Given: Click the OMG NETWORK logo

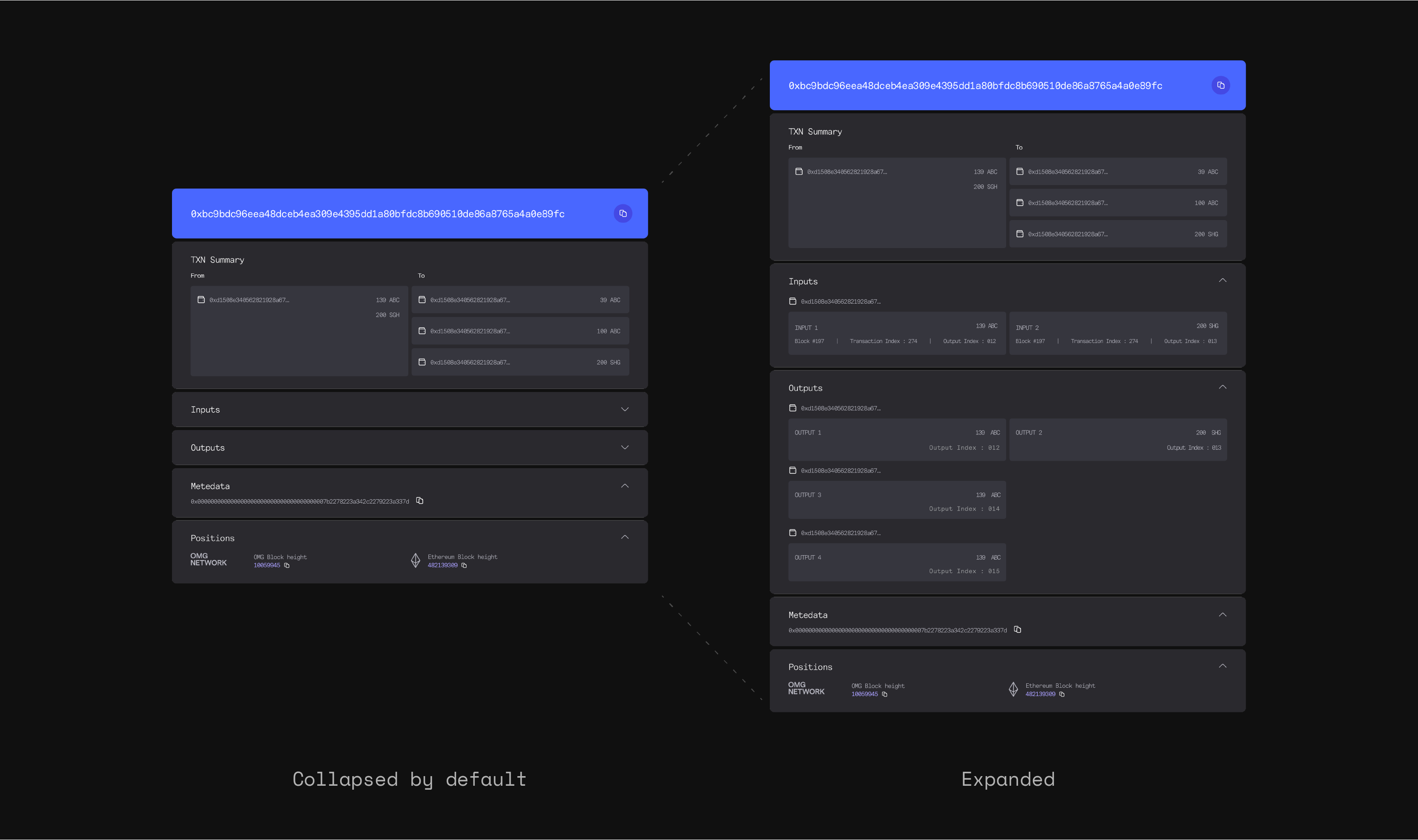Looking at the screenshot, I should (208, 560).
